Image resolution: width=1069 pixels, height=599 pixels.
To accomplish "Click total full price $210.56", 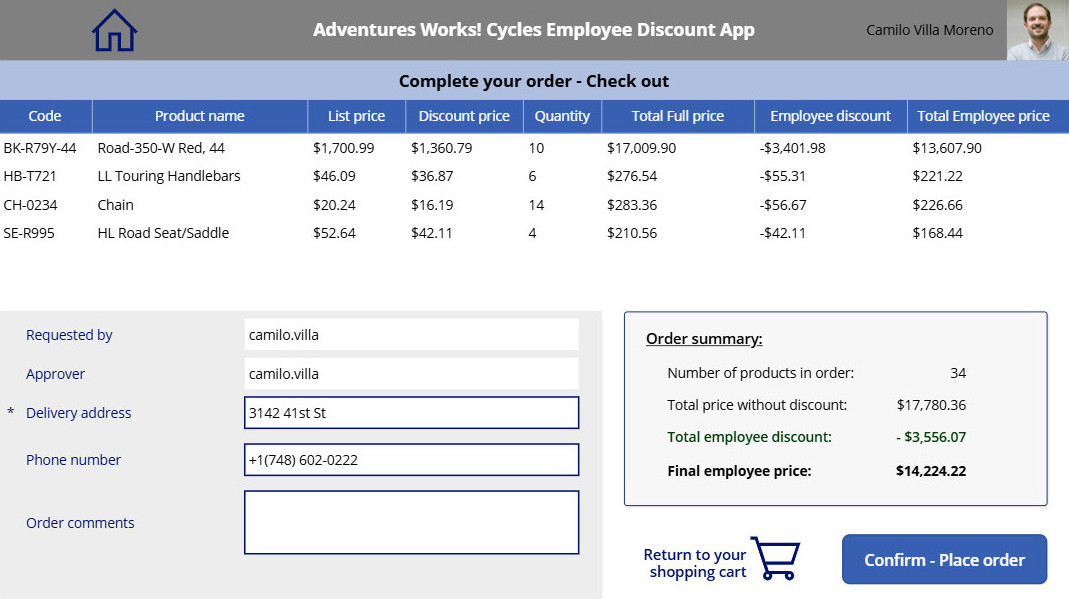I will (632, 233).
